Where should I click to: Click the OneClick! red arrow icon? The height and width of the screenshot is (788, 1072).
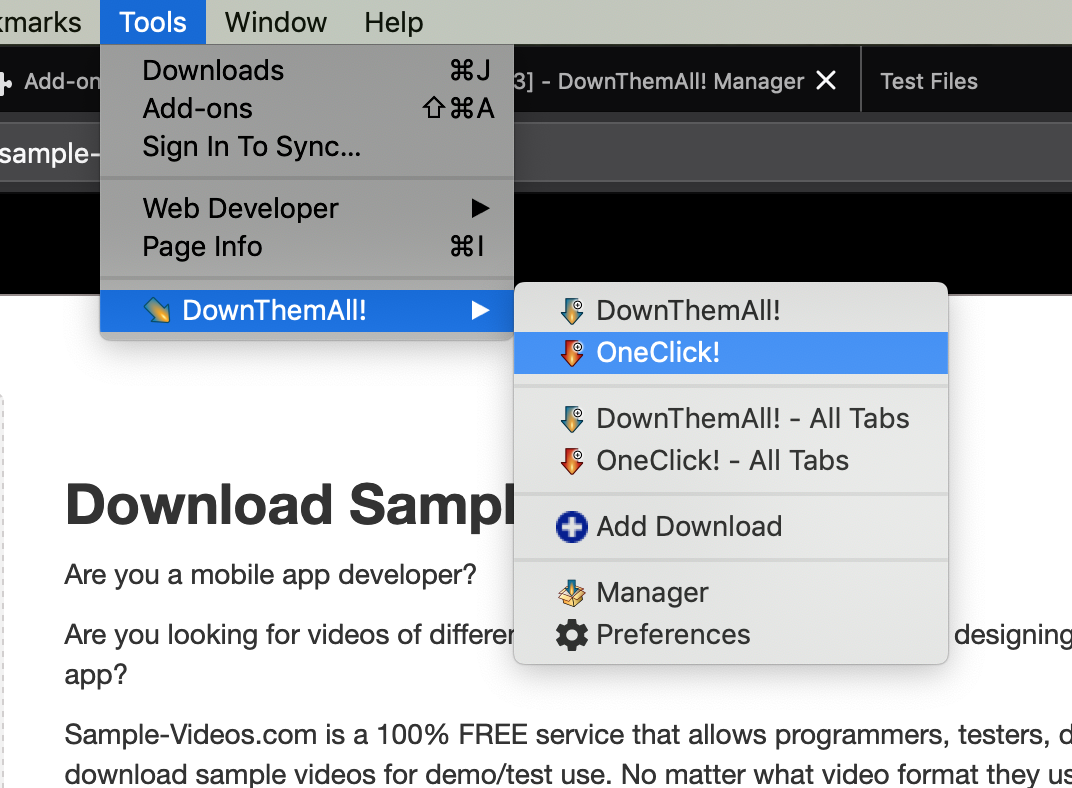(x=572, y=353)
